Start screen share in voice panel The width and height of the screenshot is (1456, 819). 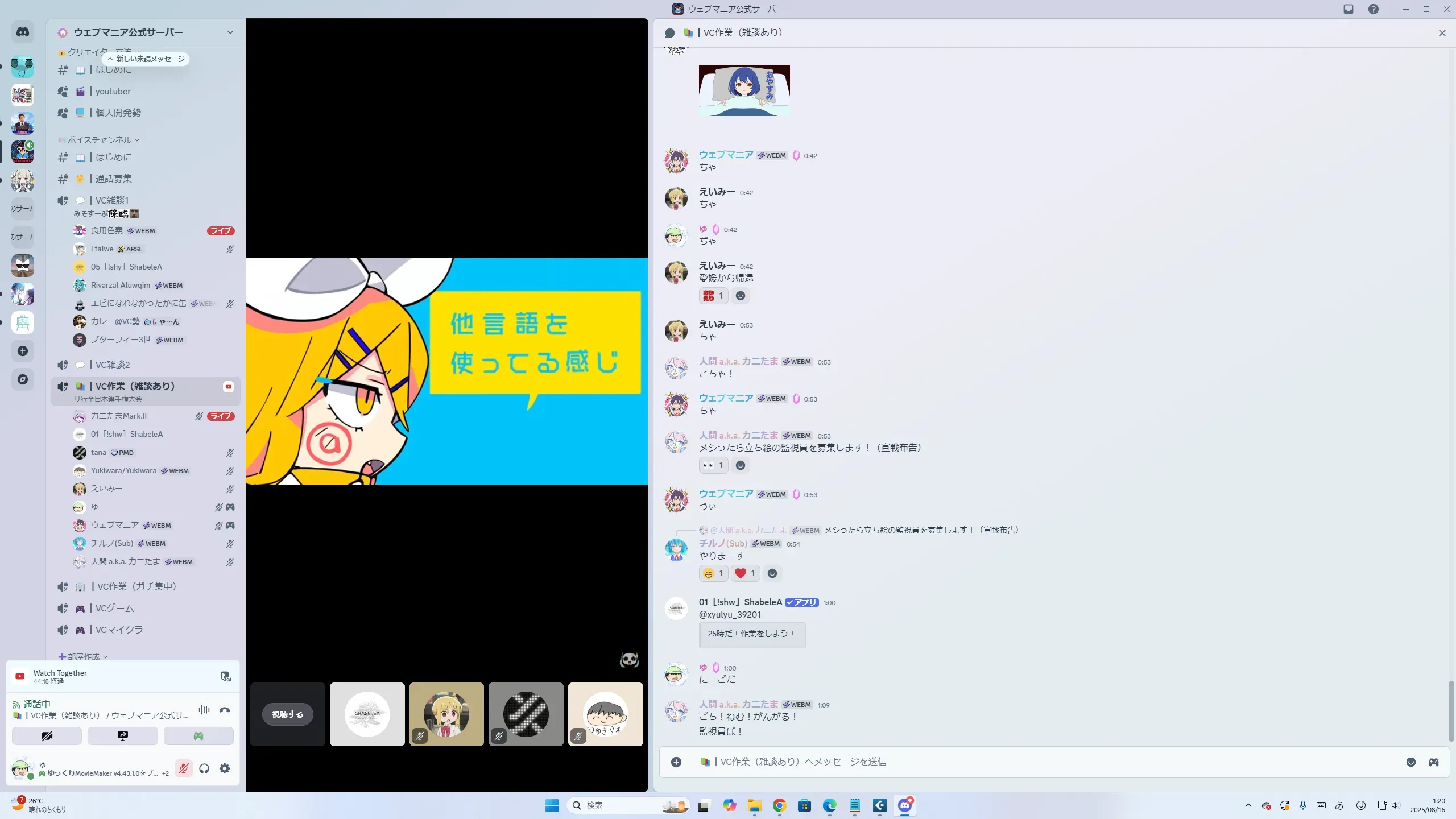tap(123, 736)
